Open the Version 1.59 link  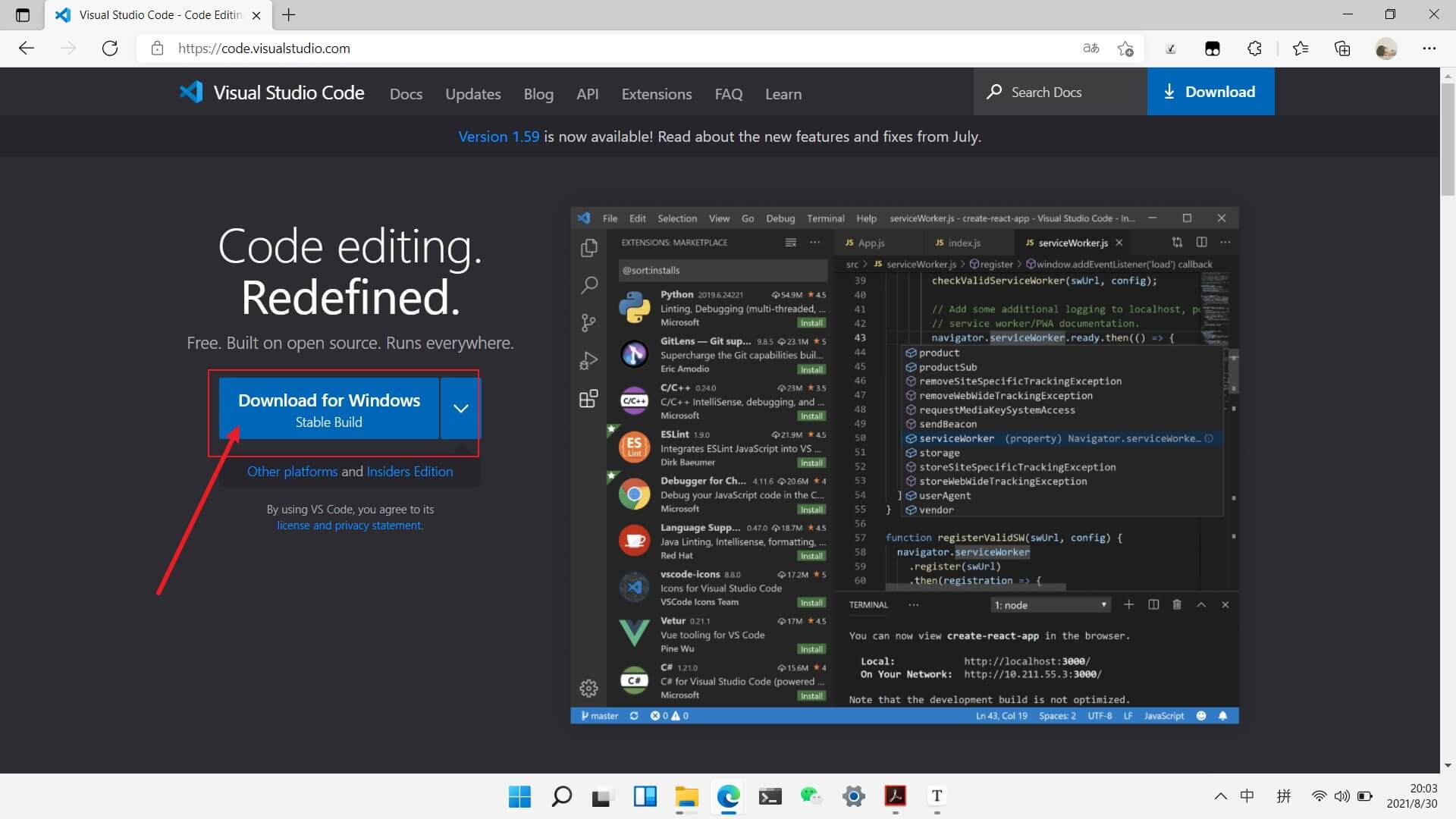click(498, 136)
